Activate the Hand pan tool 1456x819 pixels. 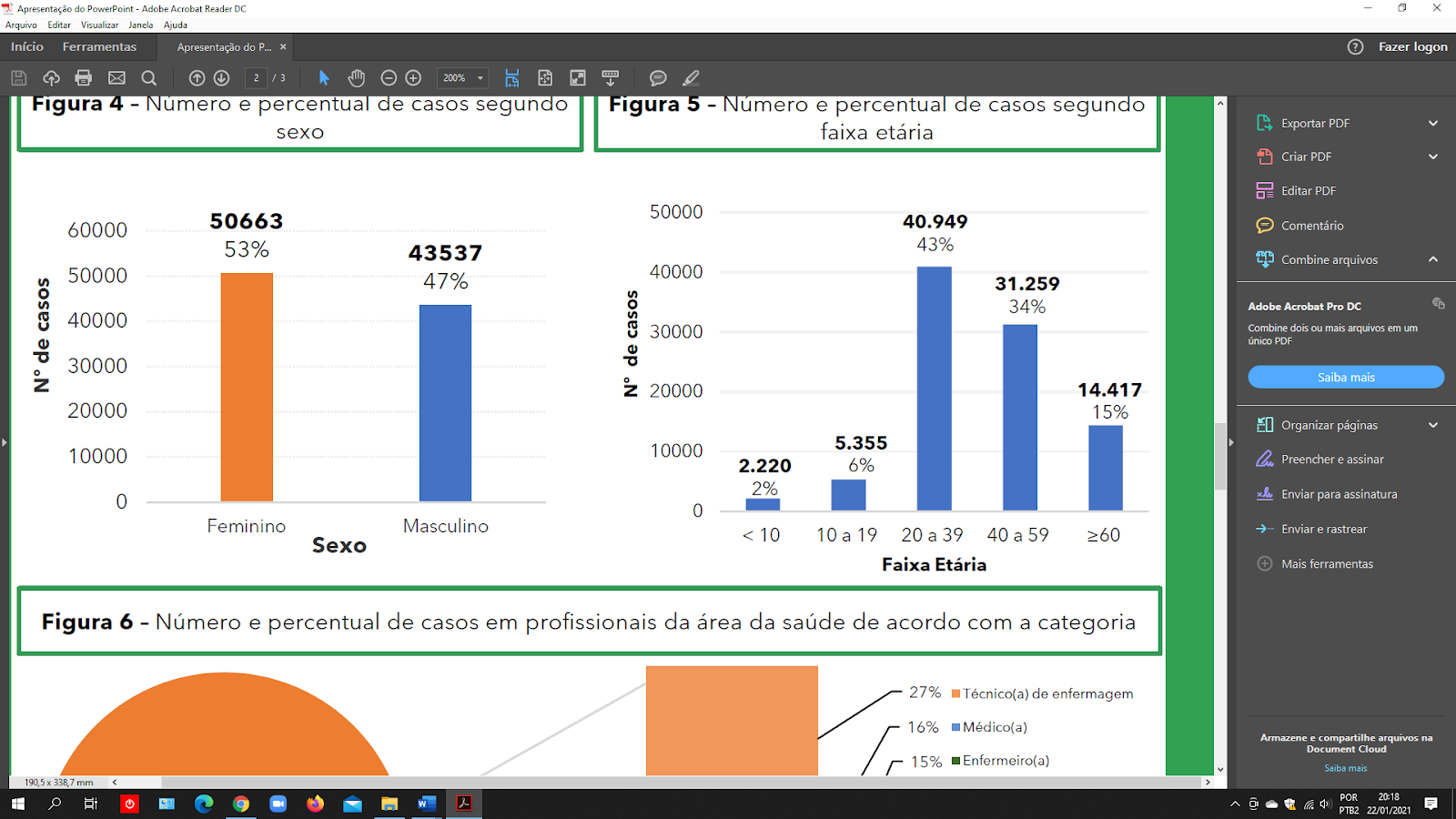click(356, 78)
